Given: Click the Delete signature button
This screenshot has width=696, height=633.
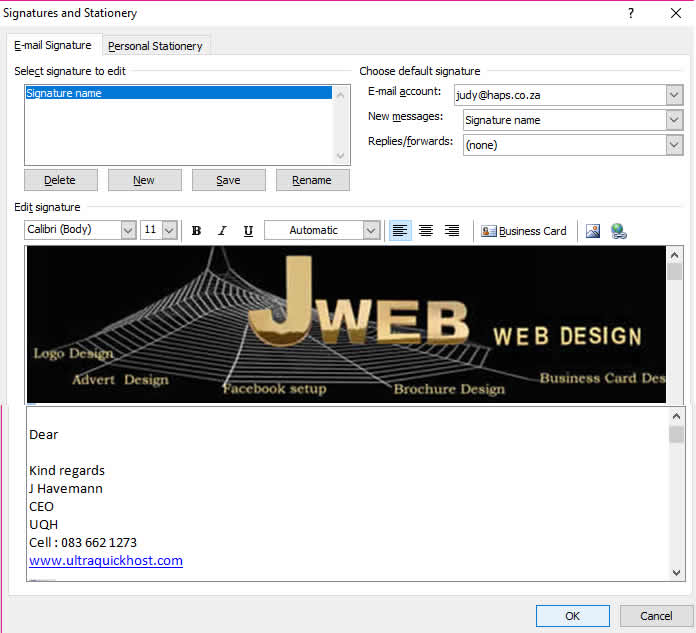Looking at the screenshot, I should (x=60, y=180).
